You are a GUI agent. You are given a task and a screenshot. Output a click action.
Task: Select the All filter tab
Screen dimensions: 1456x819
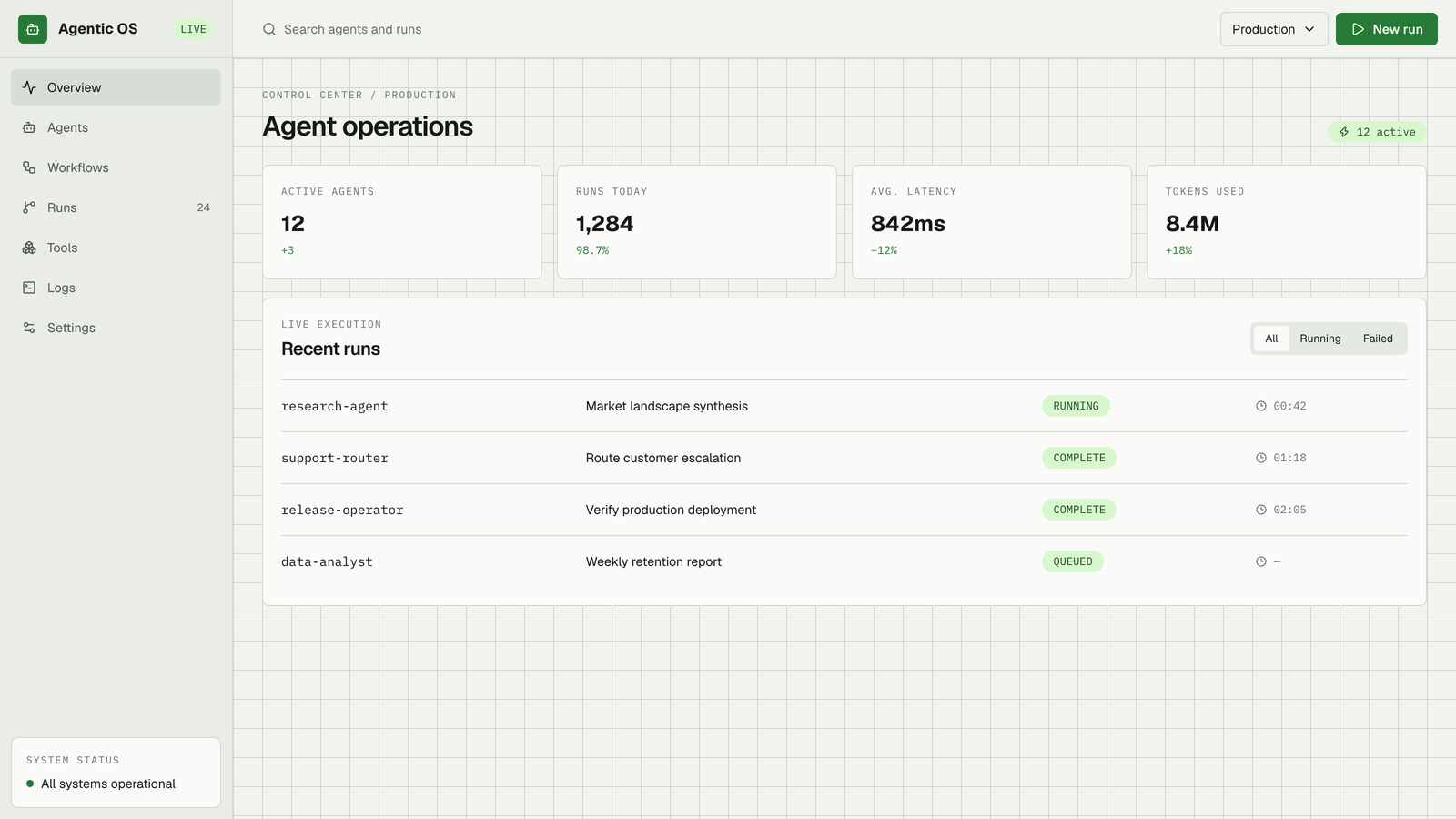tap(1271, 339)
